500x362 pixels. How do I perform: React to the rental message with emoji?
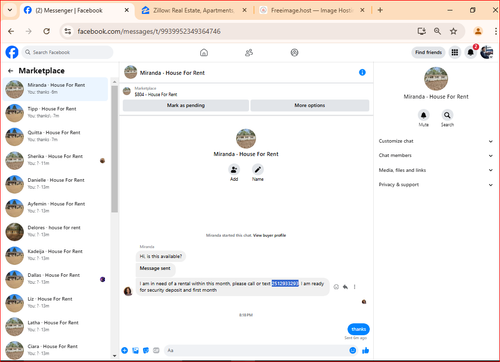tap(336, 287)
